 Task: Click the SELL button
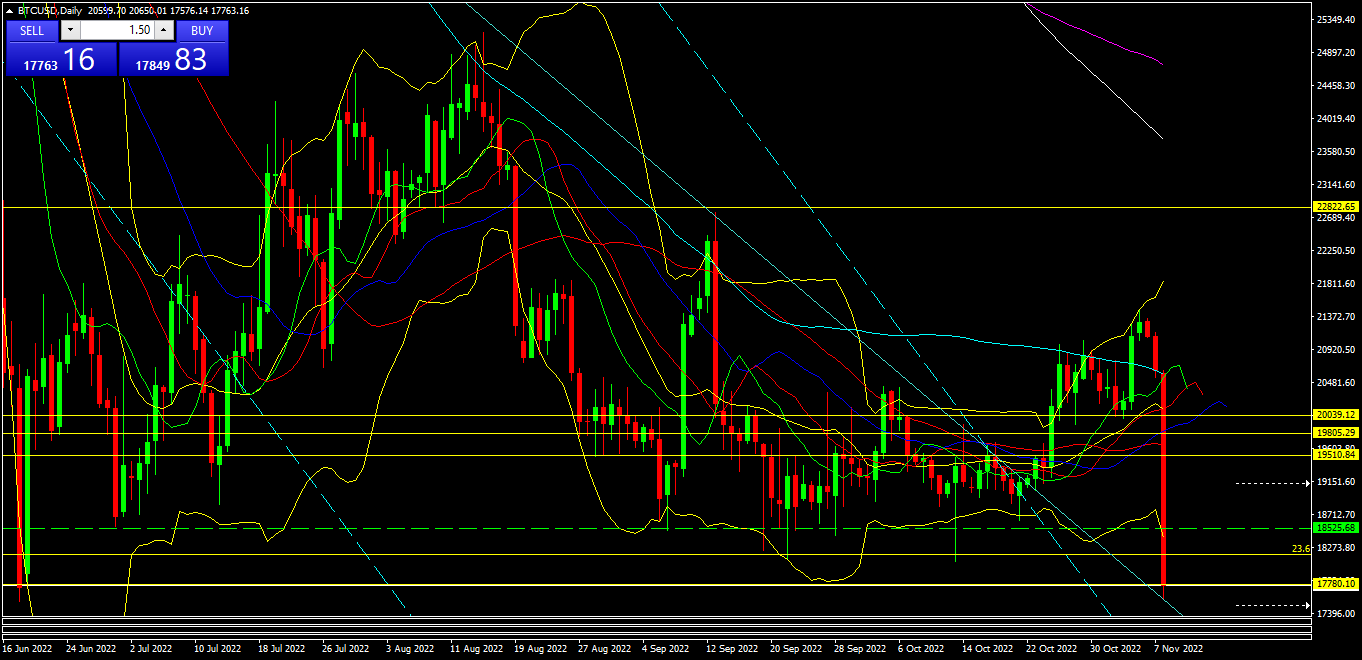[32, 30]
